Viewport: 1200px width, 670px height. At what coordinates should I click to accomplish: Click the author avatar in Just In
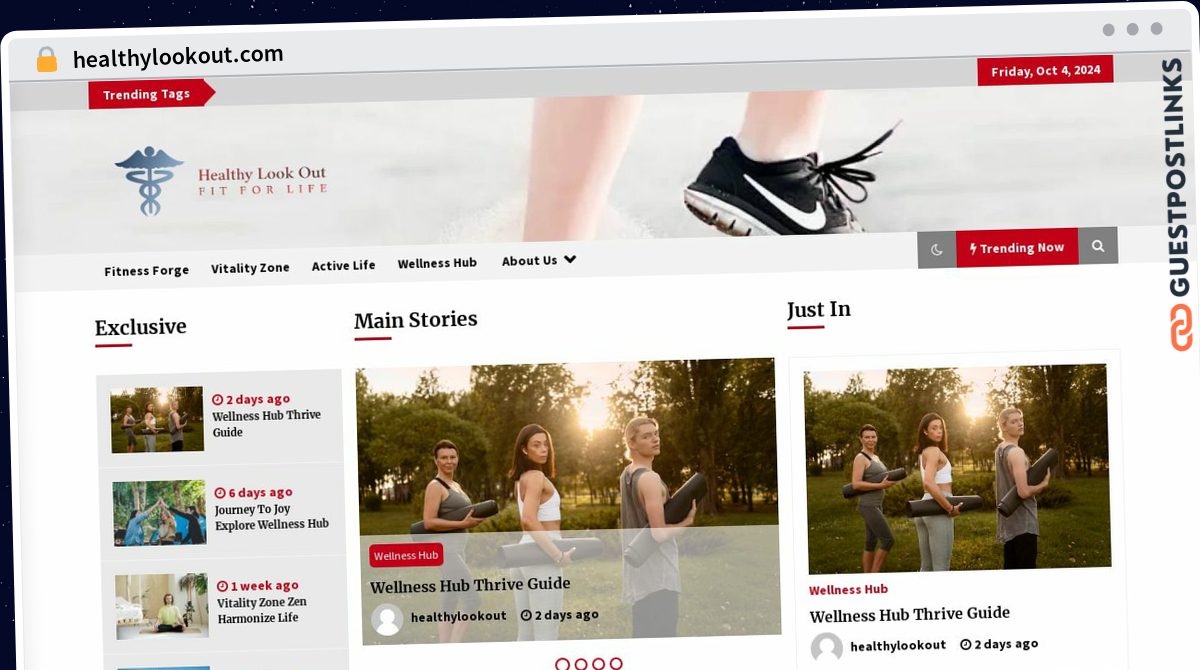[x=827, y=648]
